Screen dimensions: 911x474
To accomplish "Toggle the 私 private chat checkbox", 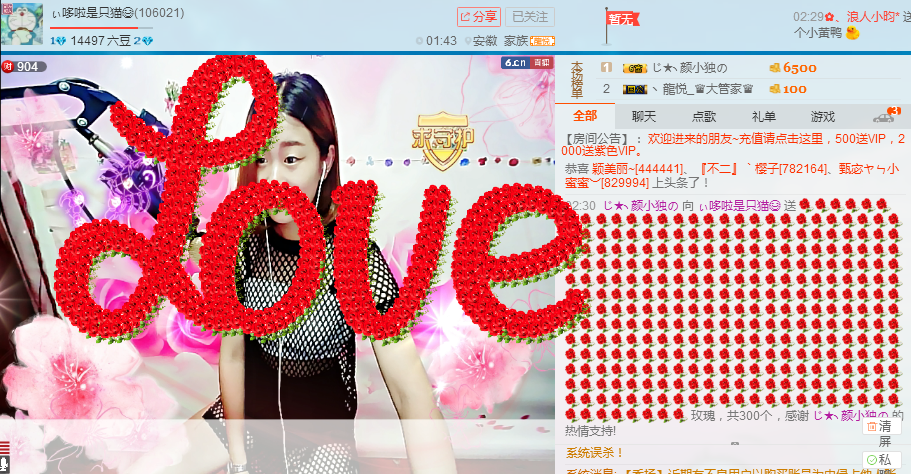I will tap(878, 459).
